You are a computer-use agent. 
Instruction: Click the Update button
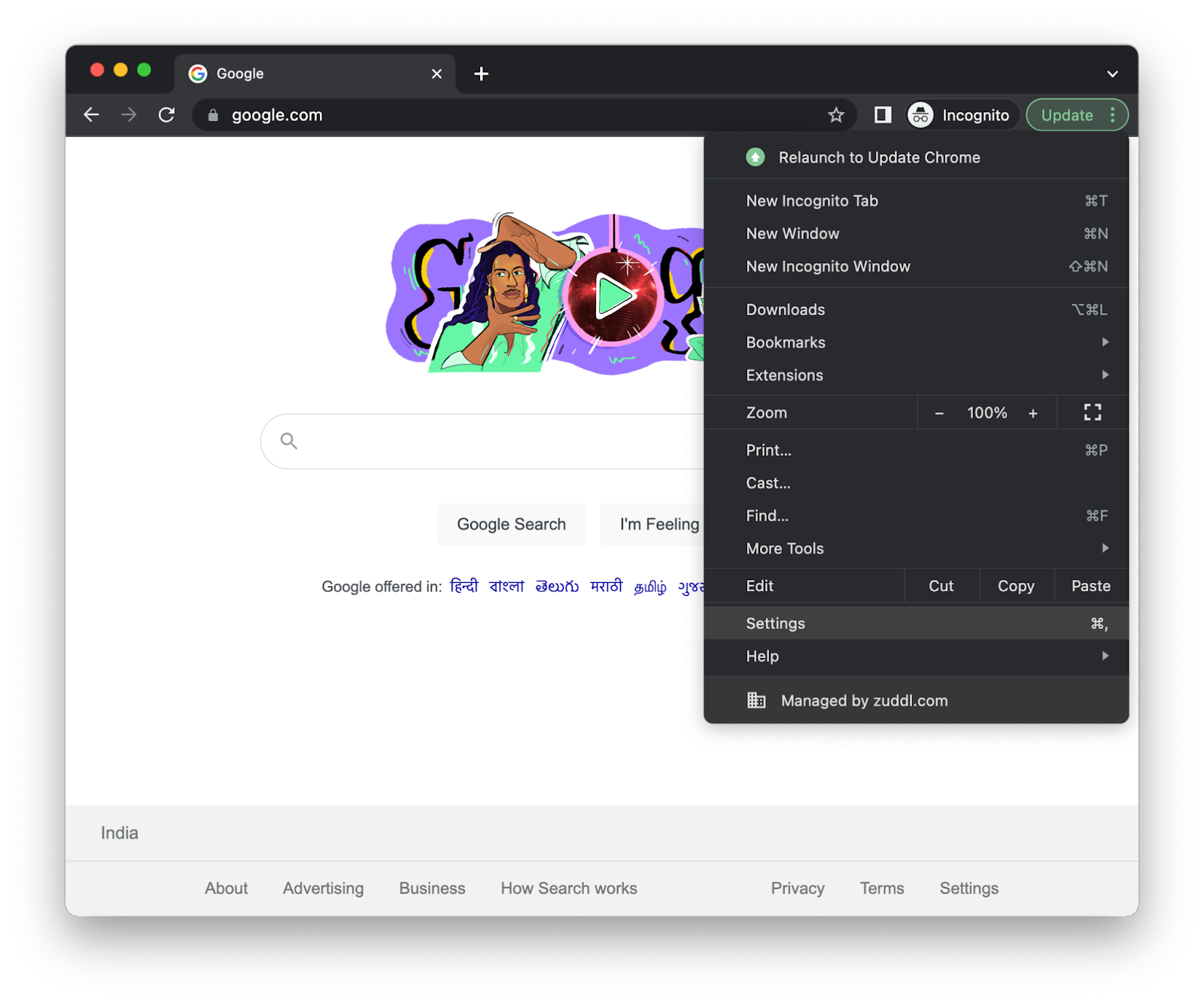[x=1068, y=114]
